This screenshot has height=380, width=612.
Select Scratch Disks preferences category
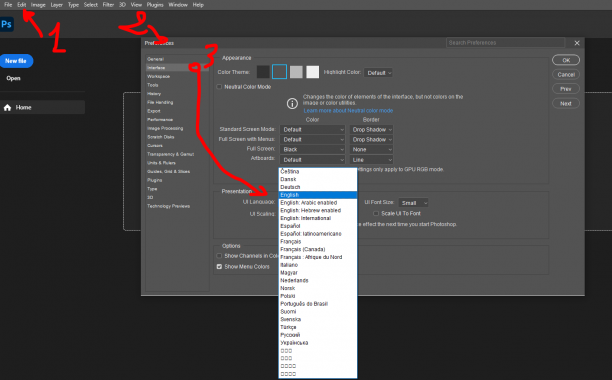[x=161, y=137]
